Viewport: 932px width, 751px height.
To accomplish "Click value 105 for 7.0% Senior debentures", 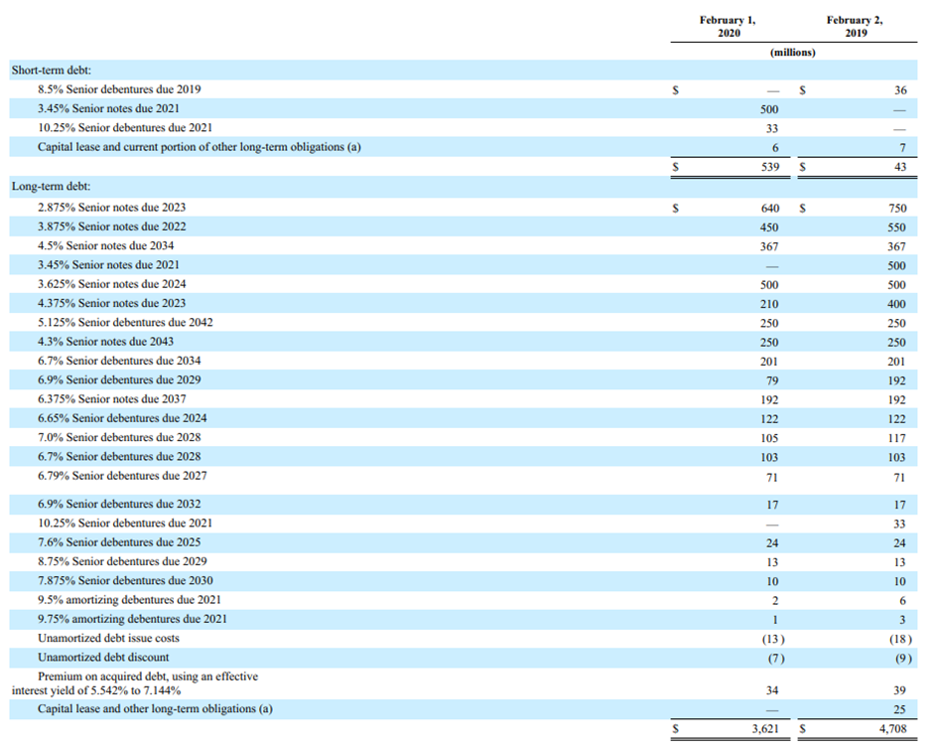I will point(769,438).
